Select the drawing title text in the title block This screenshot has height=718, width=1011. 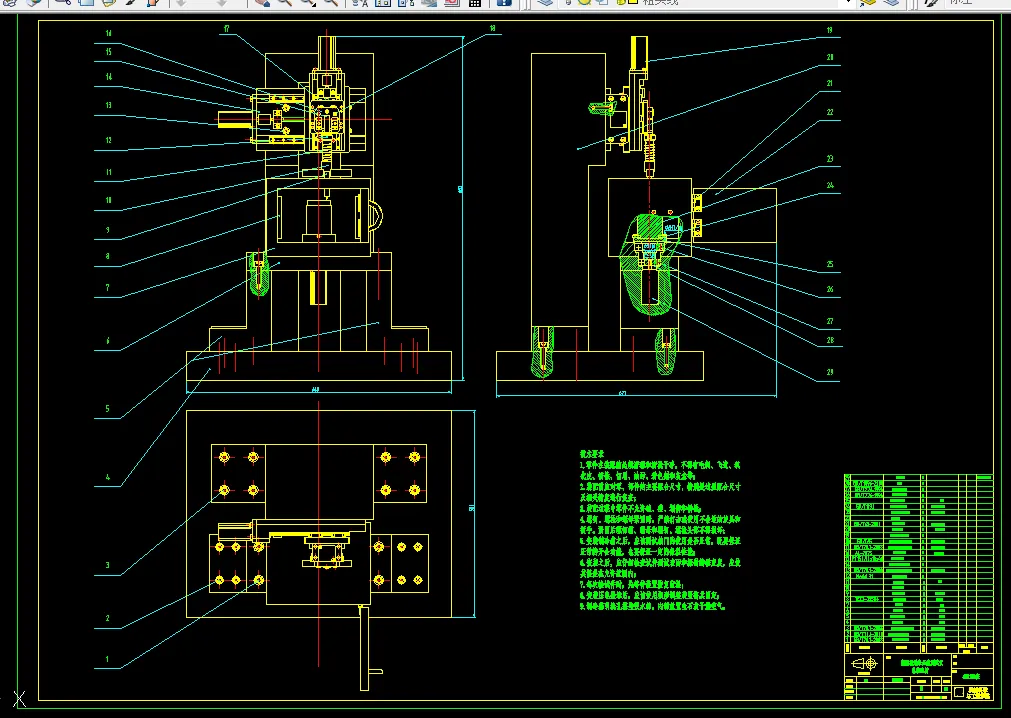922,665
